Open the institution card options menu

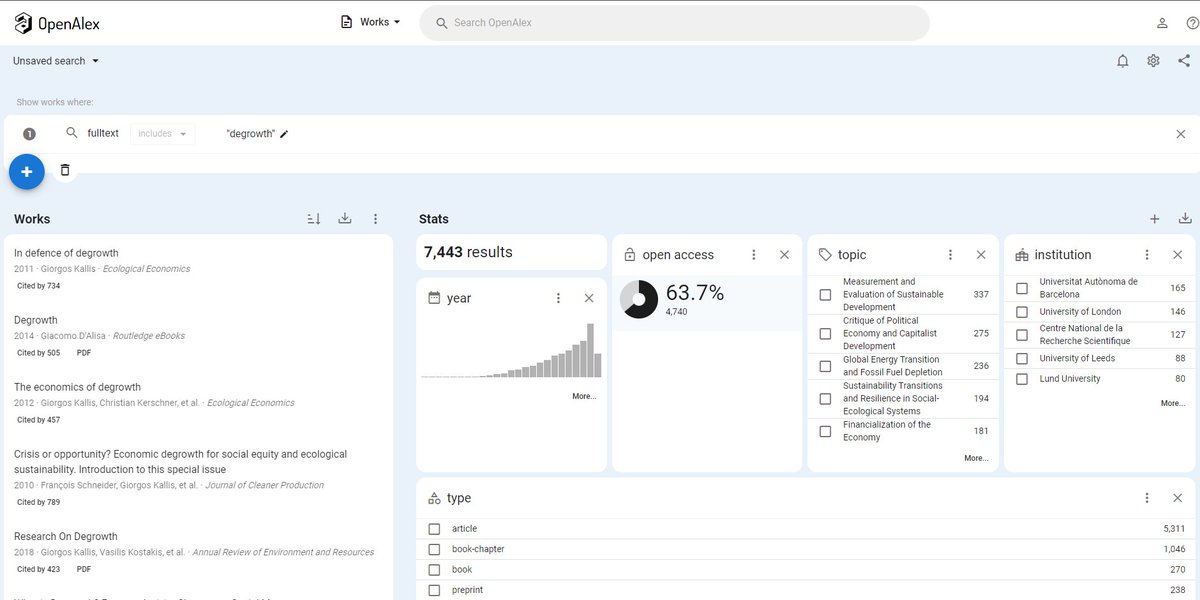pyautogui.click(x=1147, y=255)
